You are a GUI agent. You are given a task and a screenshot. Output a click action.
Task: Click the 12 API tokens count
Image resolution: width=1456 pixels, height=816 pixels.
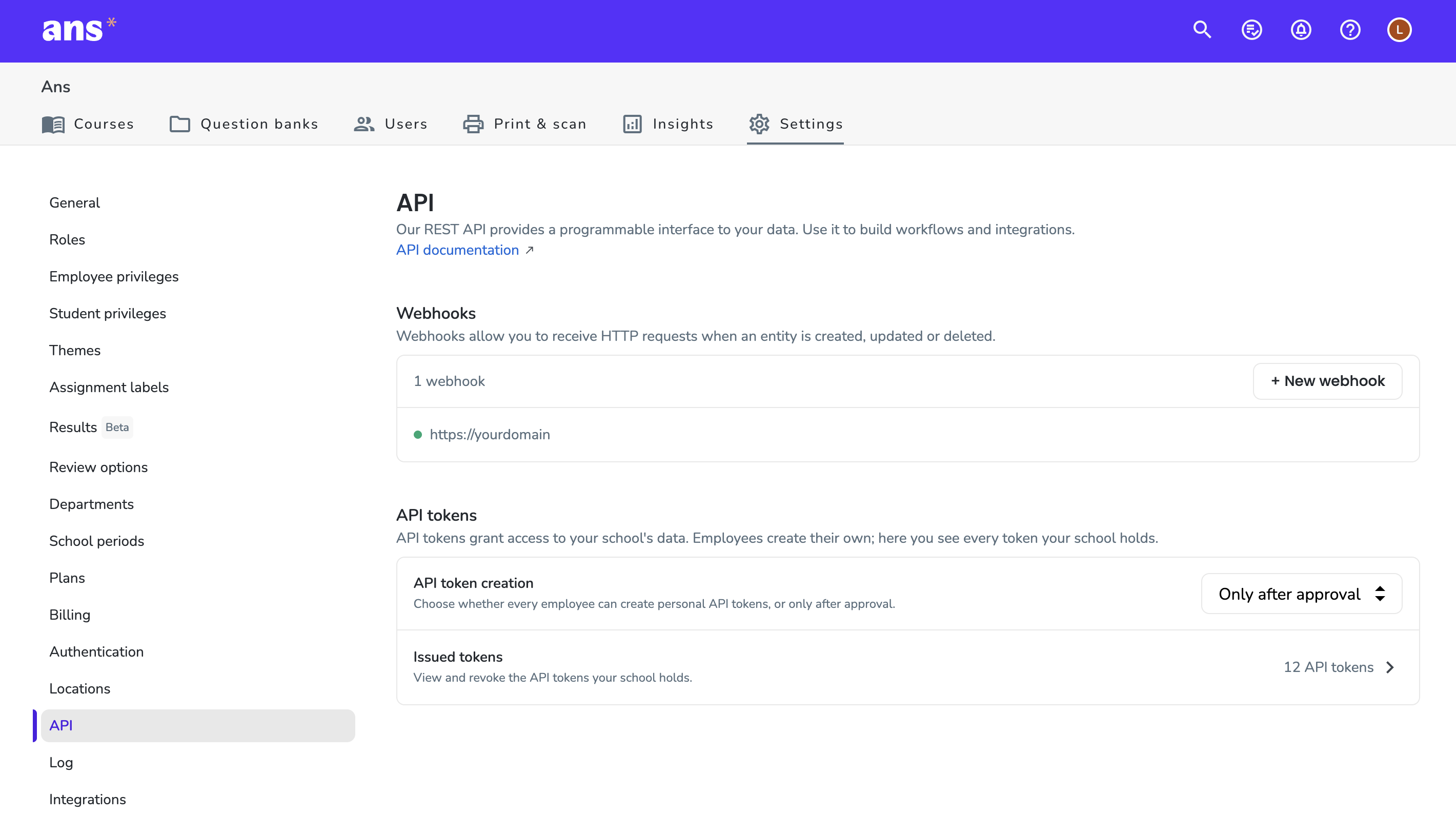1328,667
